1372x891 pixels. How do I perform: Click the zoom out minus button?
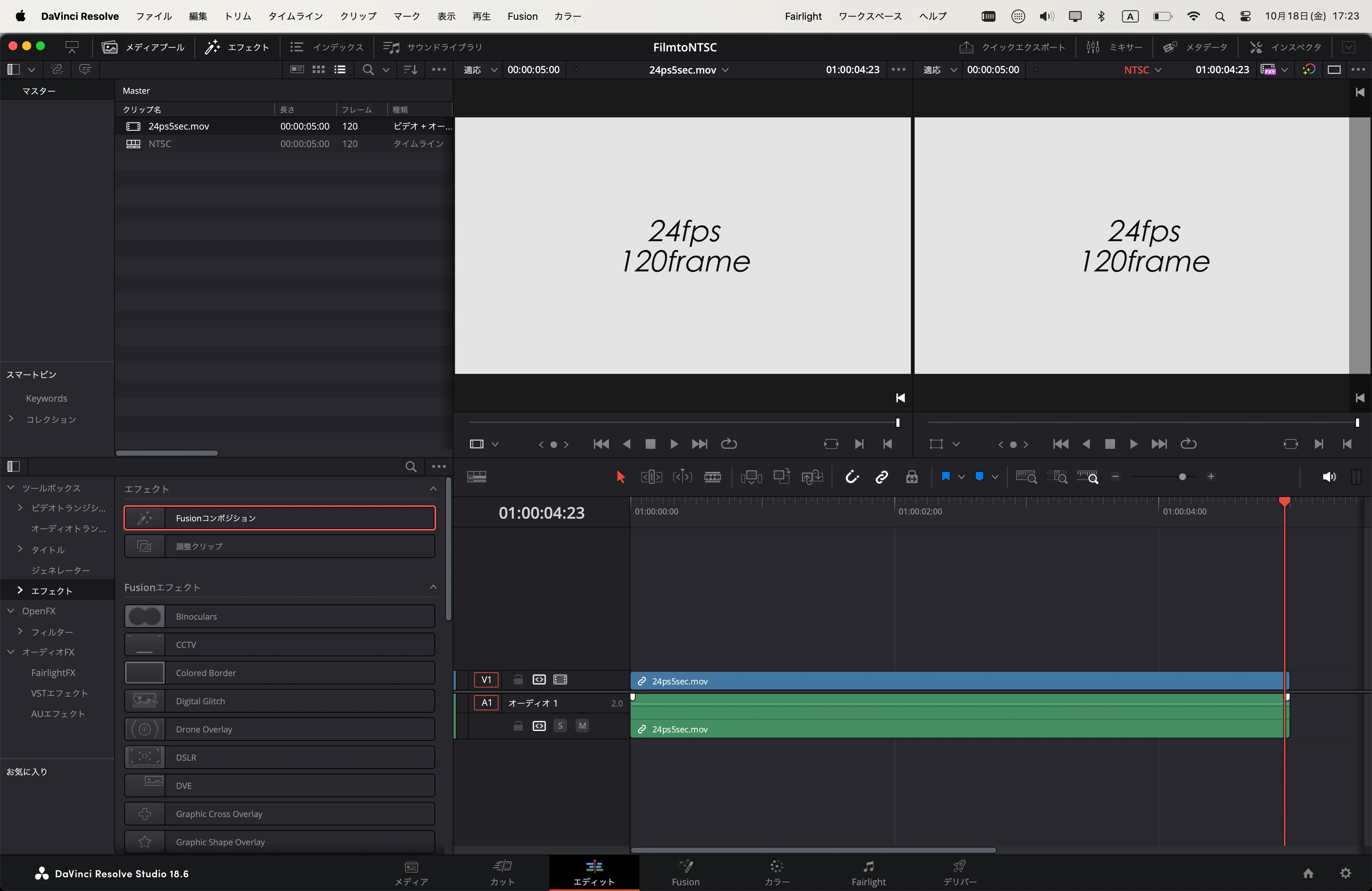1116,477
